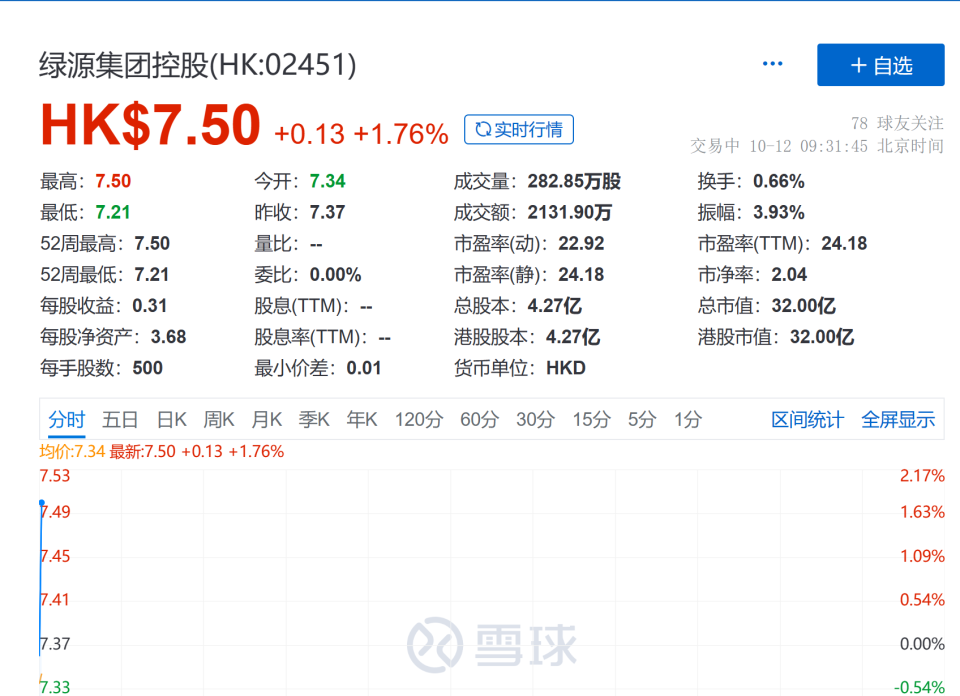Click the 均价:7.34 label above chart
This screenshot has width=960, height=696.
point(72,452)
